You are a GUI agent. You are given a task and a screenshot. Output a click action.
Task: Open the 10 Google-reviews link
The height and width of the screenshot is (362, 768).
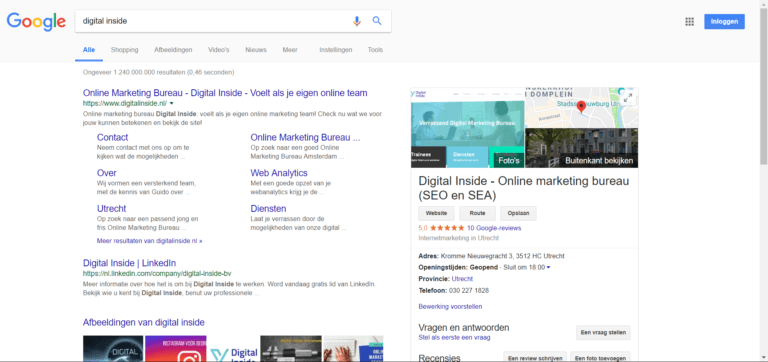(494, 228)
